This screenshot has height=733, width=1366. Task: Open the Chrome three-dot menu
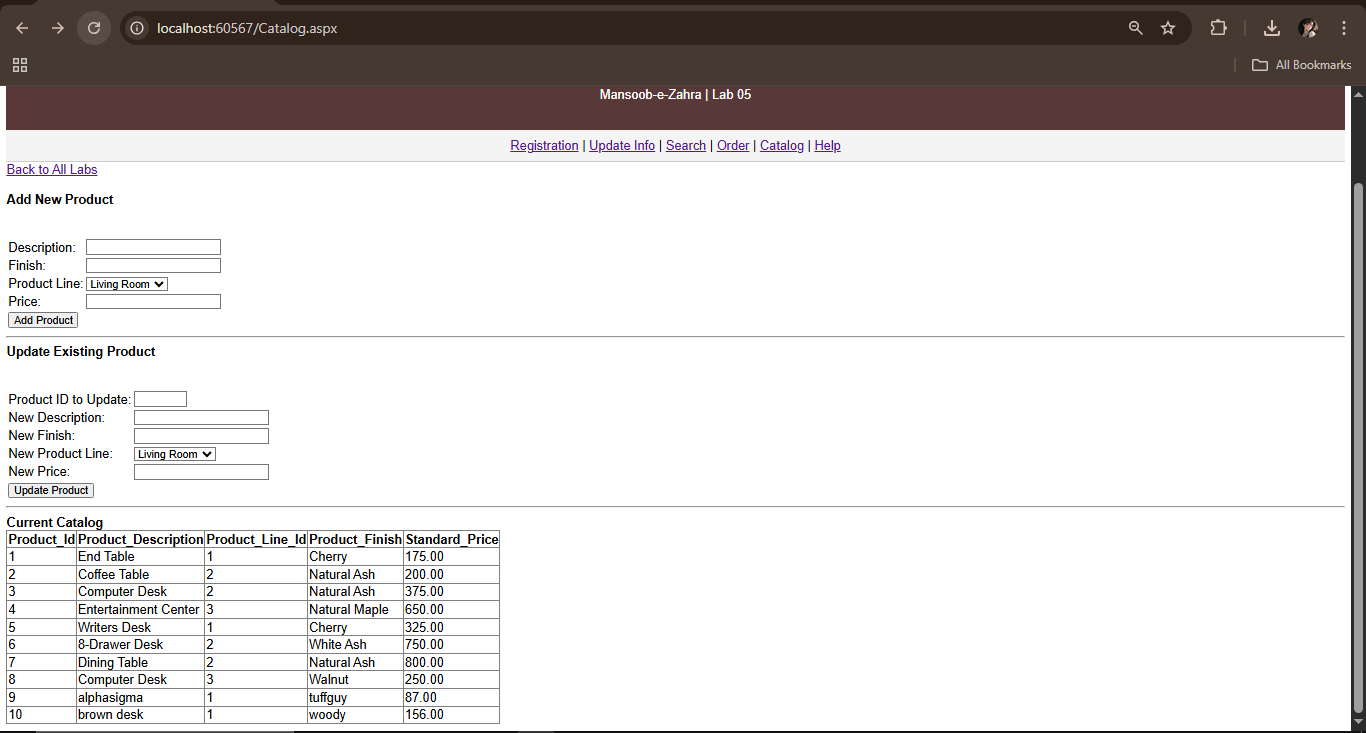pyautogui.click(x=1344, y=28)
